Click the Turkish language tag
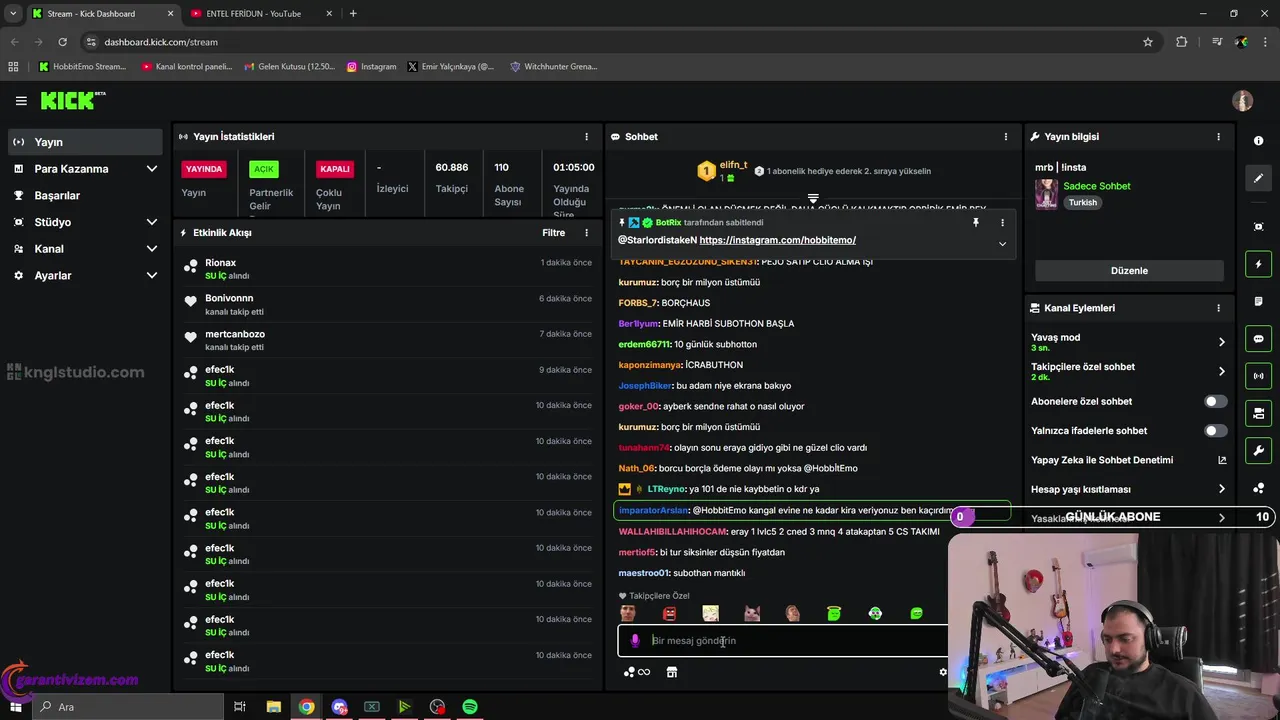The image size is (1280, 720). (x=1082, y=202)
